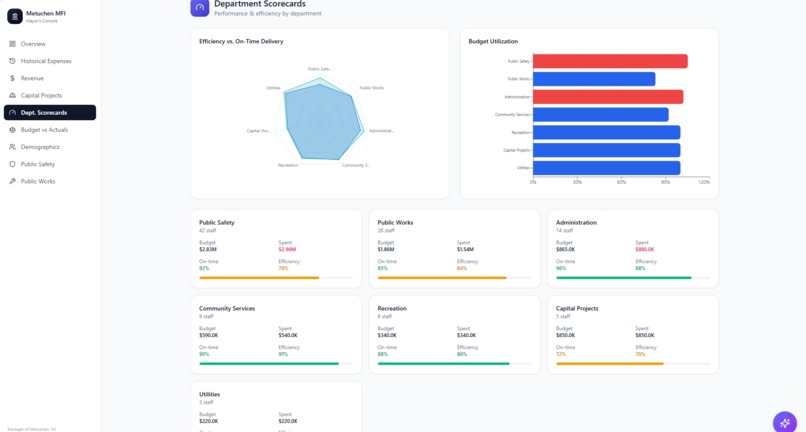Click the $2.83M budget value
The height and width of the screenshot is (432, 806).
click(208, 249)
